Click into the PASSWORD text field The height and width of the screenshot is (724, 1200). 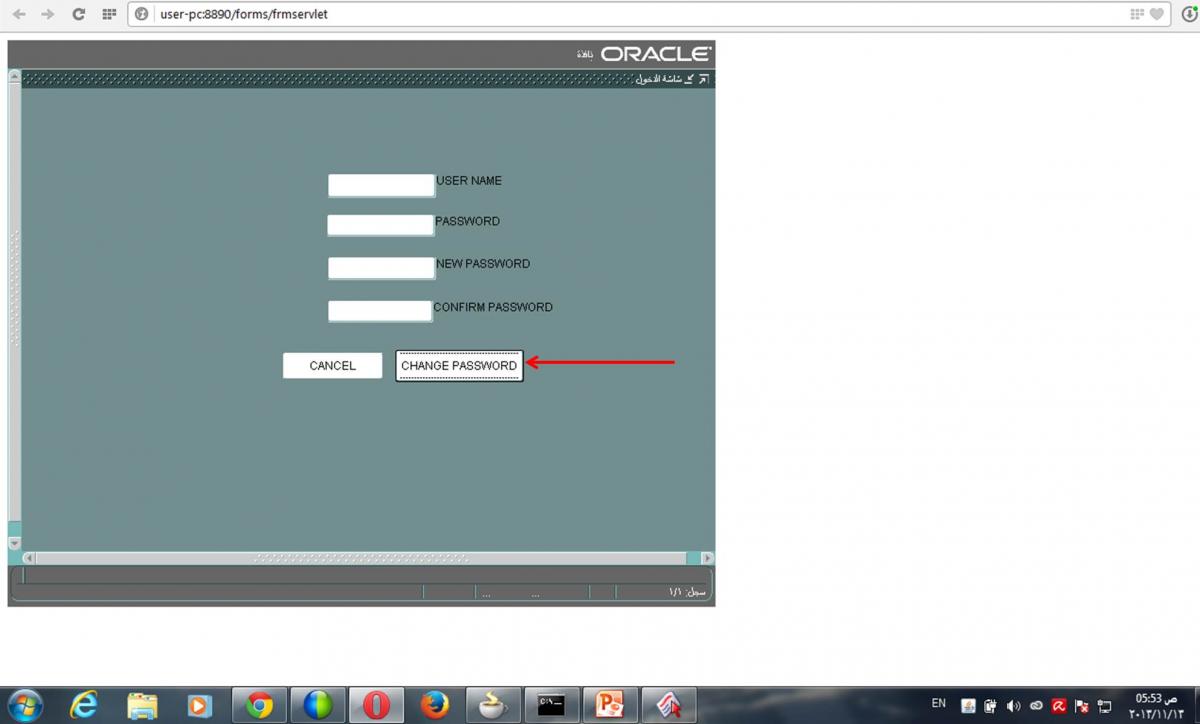[380, 225]
